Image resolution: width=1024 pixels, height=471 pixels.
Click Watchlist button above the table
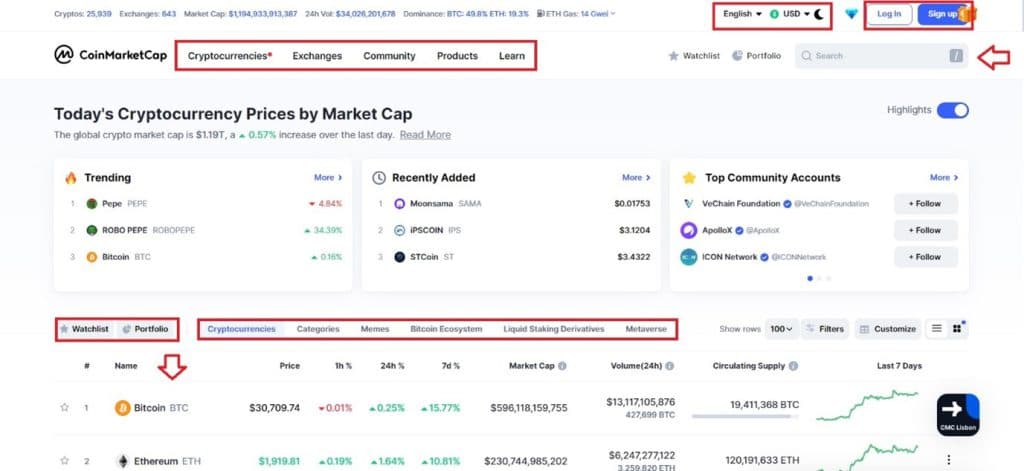[x=84, y=329]
